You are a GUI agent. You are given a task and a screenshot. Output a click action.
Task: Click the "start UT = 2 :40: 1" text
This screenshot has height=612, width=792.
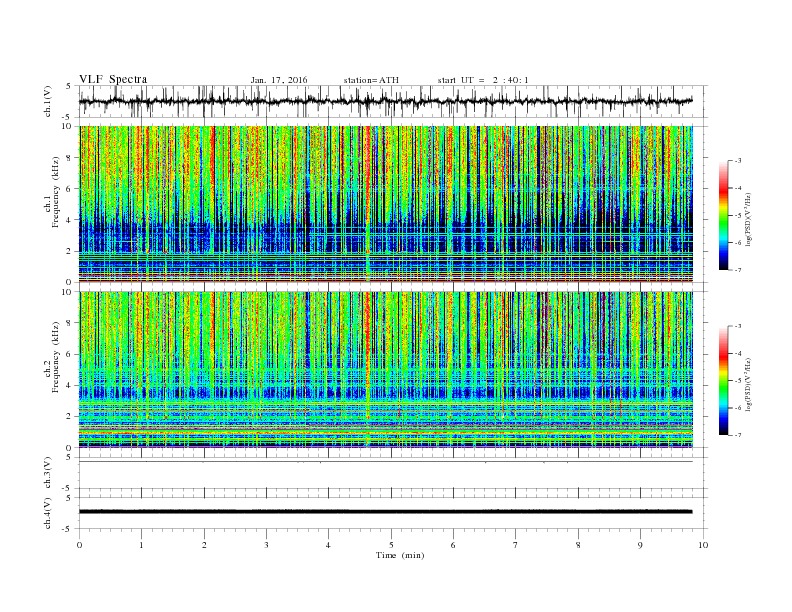[483, 80]
